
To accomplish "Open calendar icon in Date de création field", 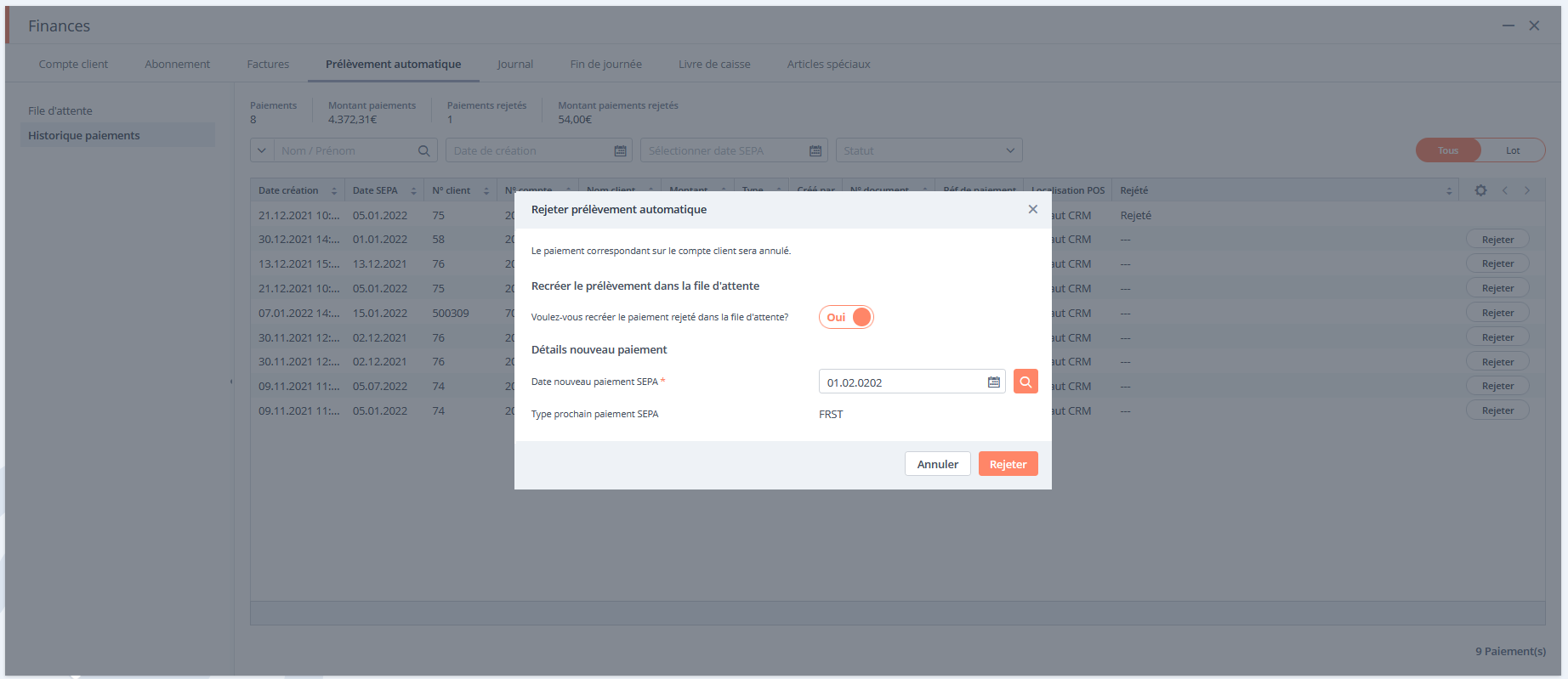I will [620, 150].
